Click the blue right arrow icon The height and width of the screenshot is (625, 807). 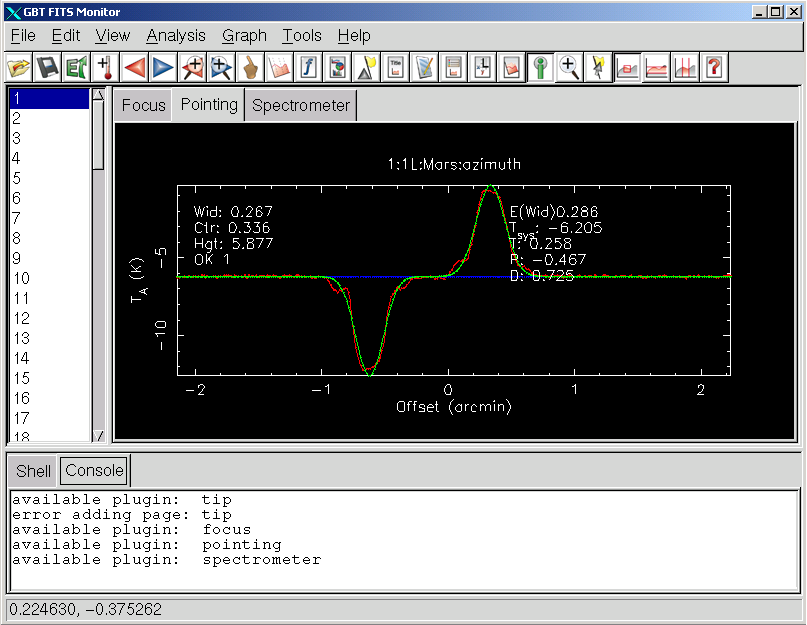[x=163, y=68]
